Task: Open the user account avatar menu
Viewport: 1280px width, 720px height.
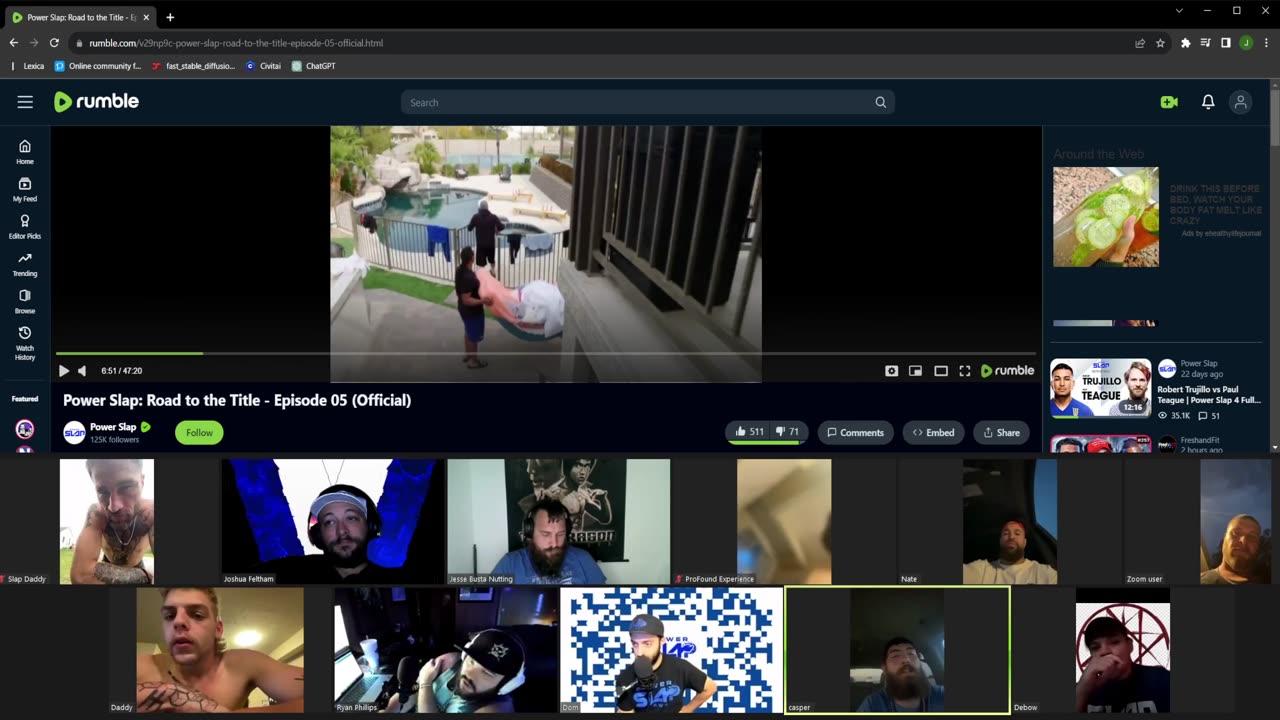Action: click(x=1241, y=102)
